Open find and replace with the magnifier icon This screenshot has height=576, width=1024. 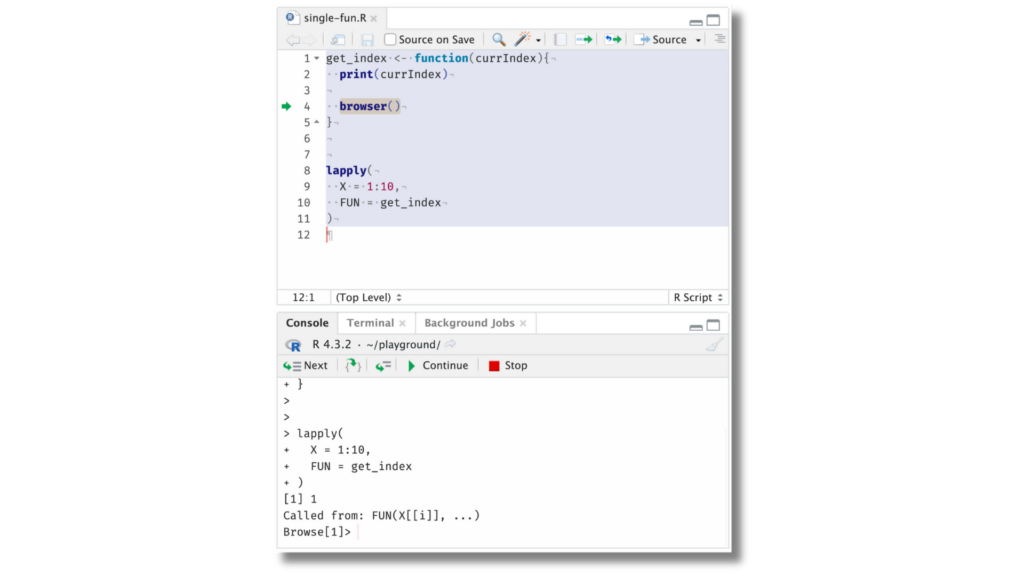point(498,39)
